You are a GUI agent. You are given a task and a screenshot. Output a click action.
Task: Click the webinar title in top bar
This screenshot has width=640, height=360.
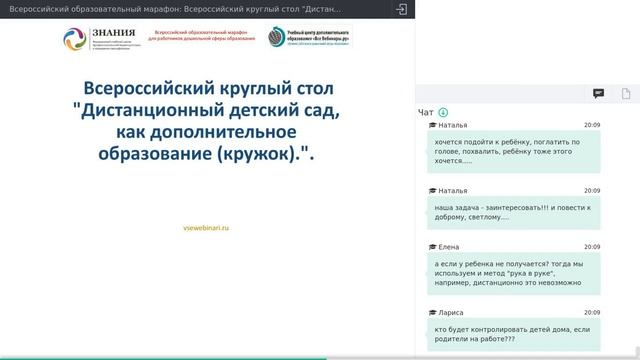pos(176,9)
